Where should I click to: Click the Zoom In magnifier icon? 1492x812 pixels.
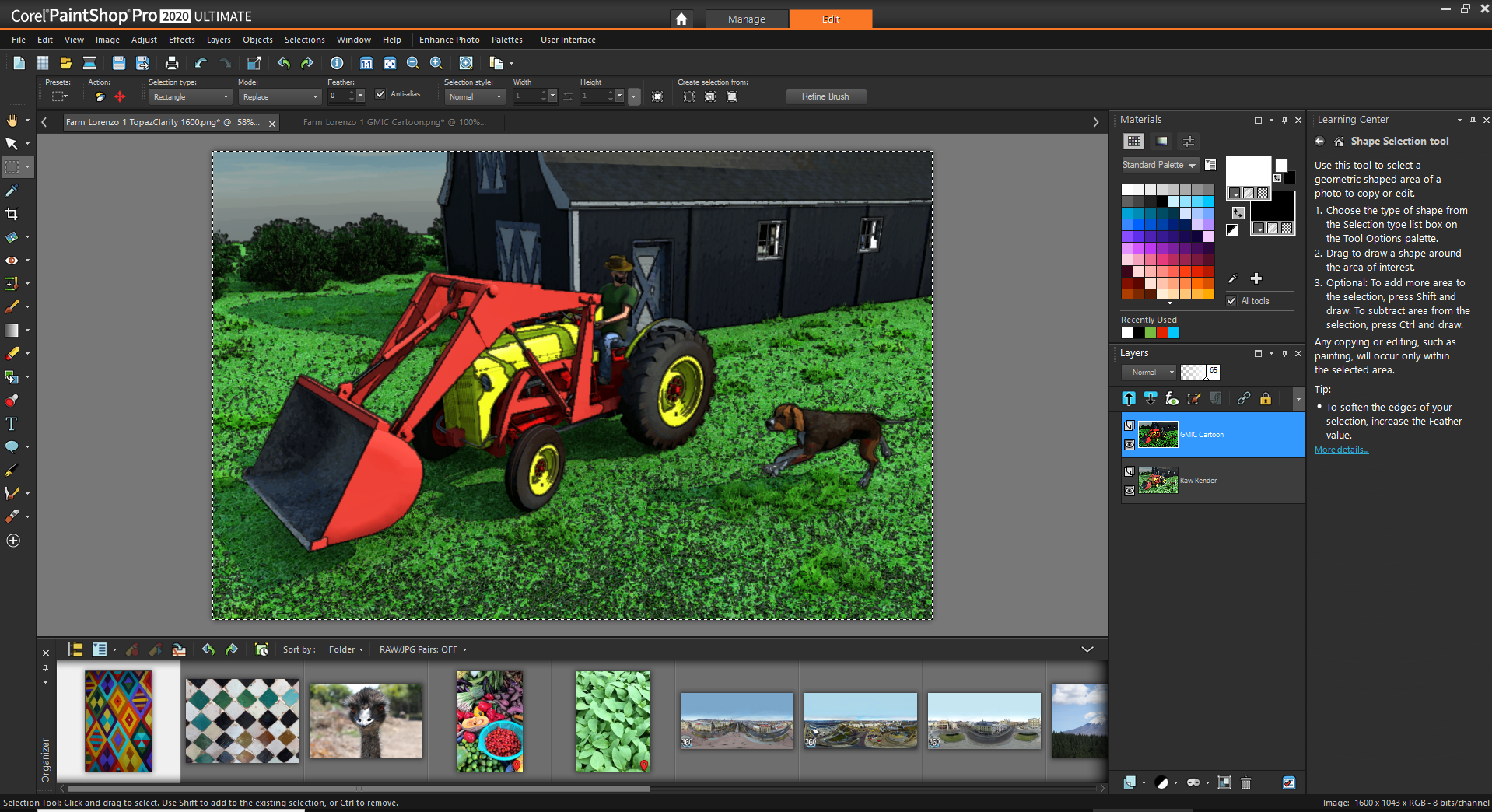click(436, 63)
